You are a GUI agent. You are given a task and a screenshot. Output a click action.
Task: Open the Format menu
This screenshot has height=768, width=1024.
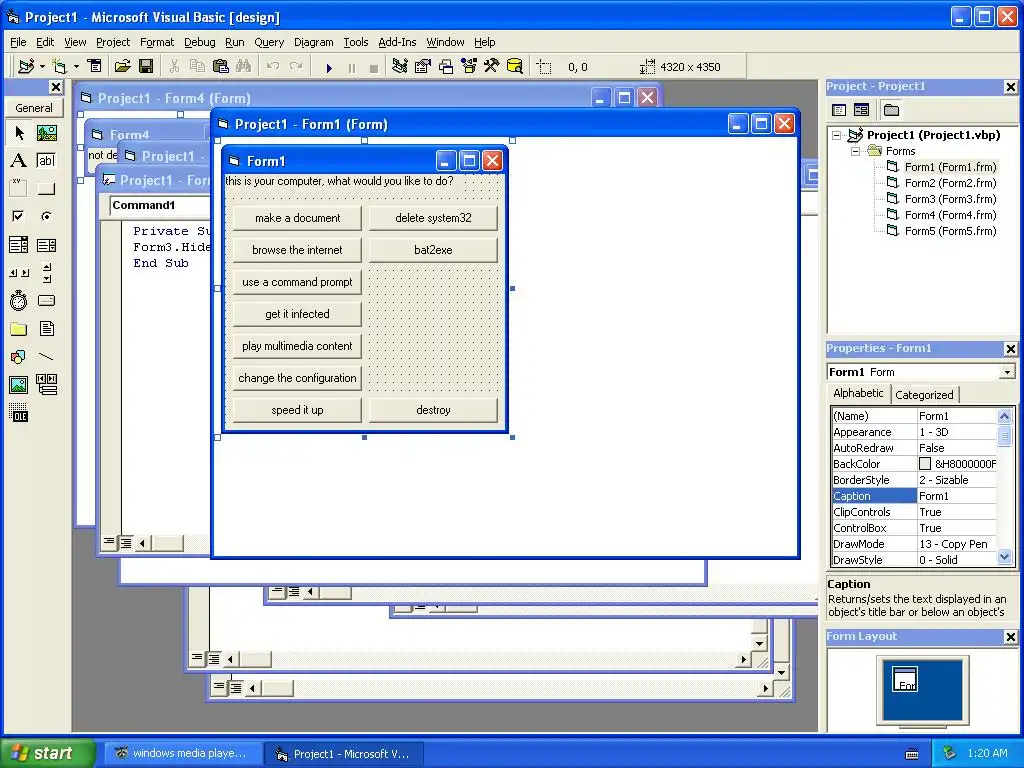157,42
